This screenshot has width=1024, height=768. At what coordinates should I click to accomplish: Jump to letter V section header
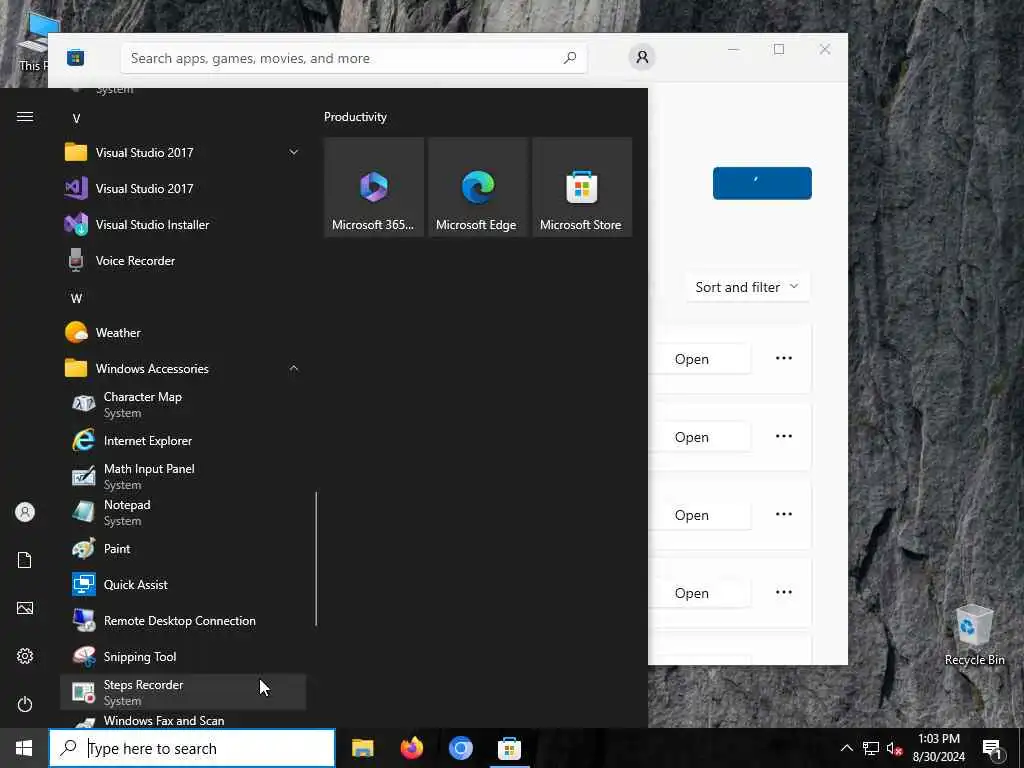76,119
